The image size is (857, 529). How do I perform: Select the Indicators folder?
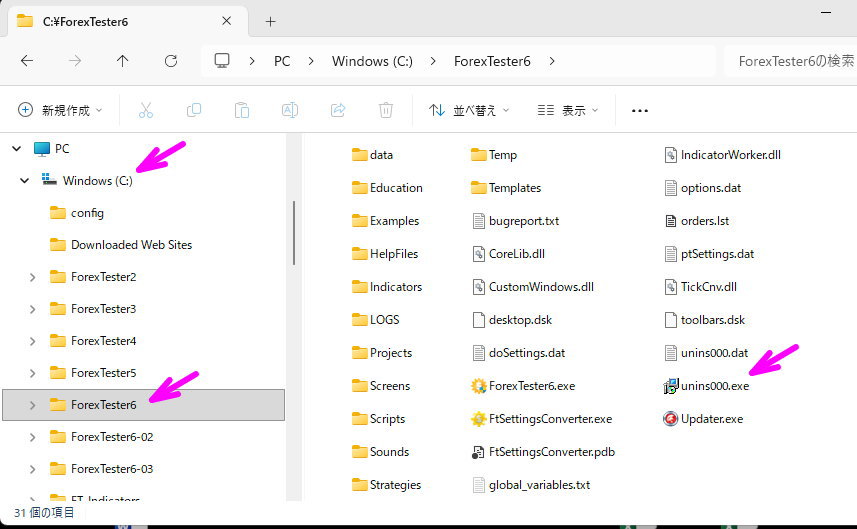coord(387,286)
